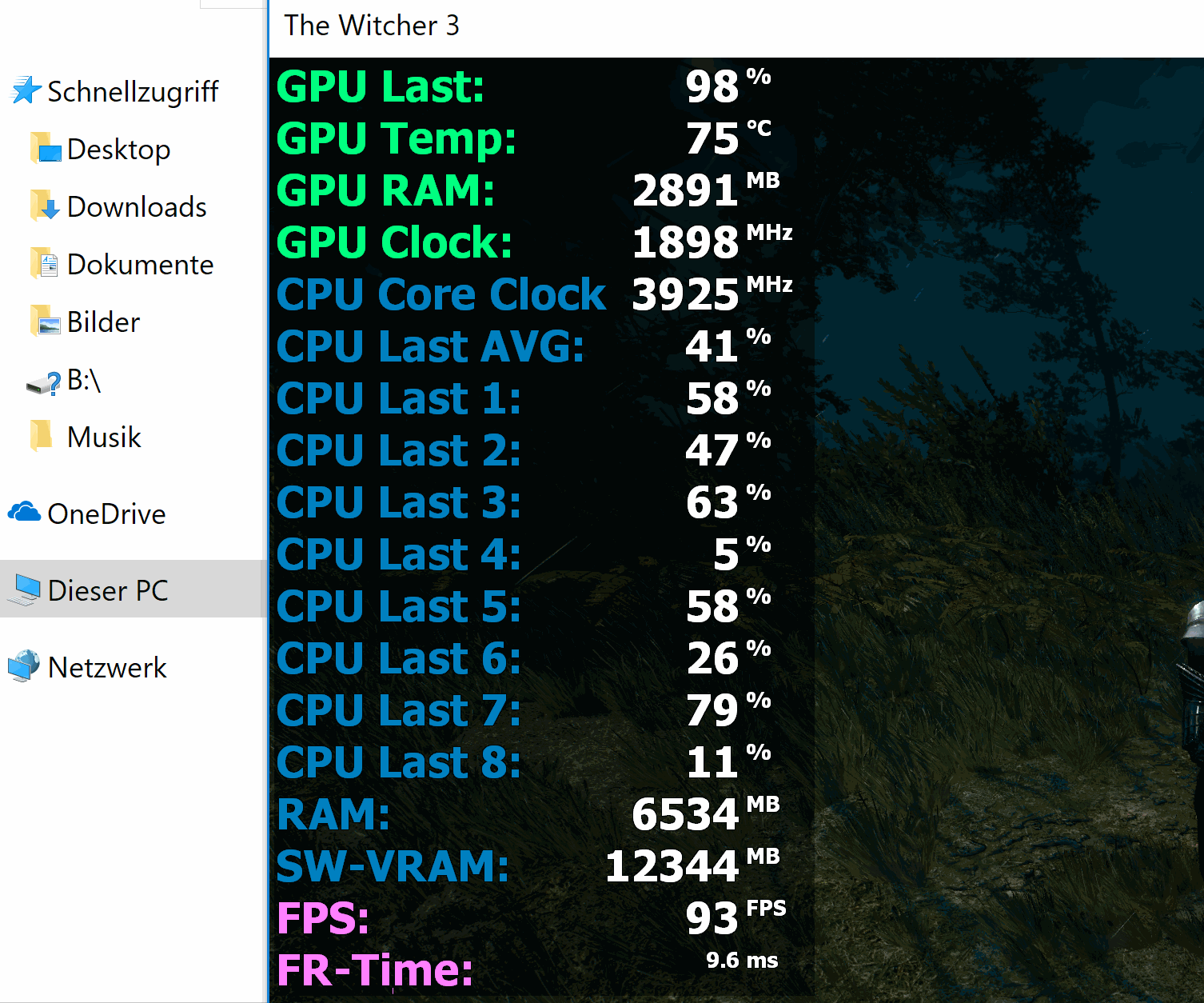Open Netzwerk from the sidebar
The height and width of the screenshot is (1003, 1204).
(106, 667)
